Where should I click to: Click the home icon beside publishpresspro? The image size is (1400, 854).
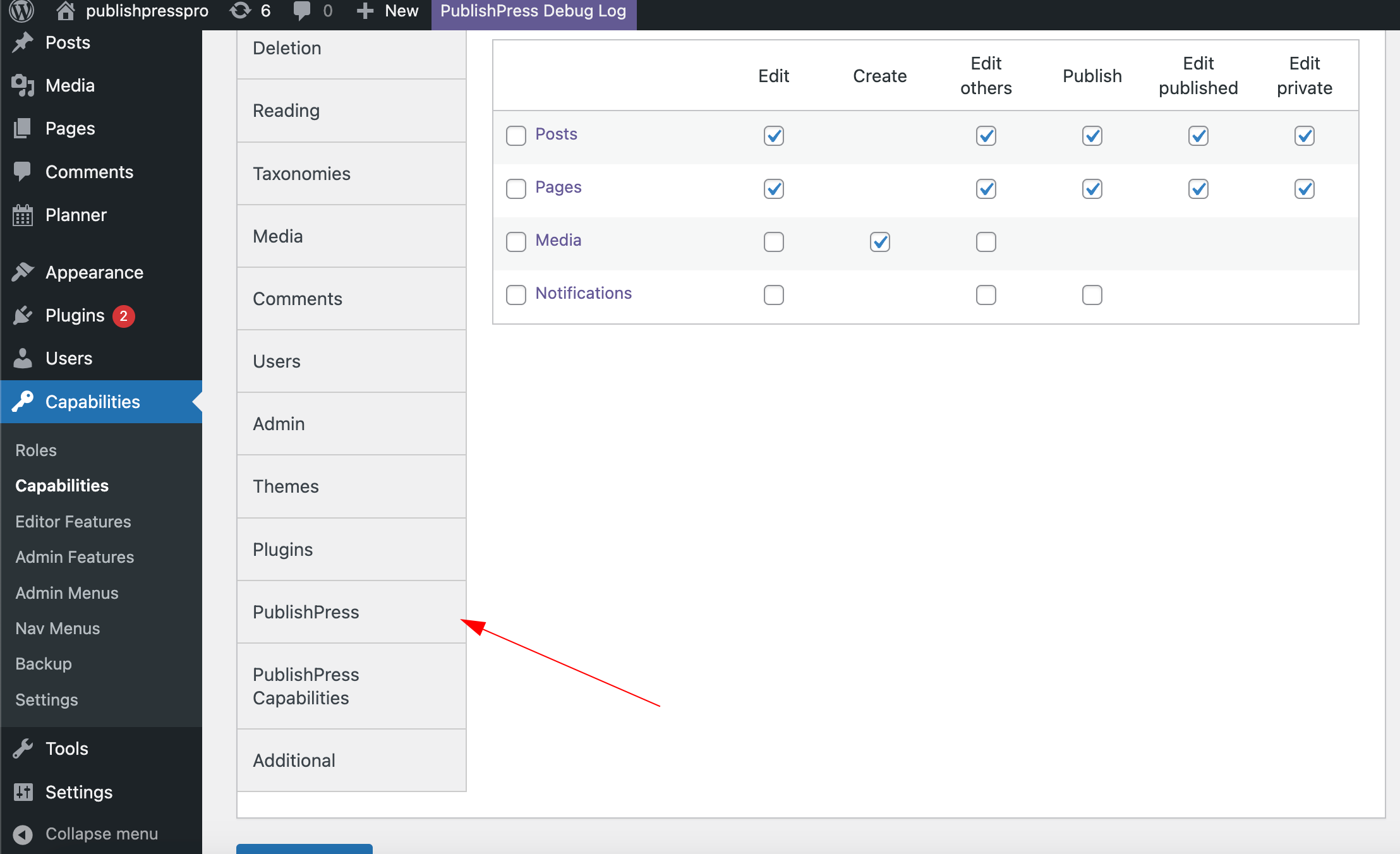[x=64, y=11]
